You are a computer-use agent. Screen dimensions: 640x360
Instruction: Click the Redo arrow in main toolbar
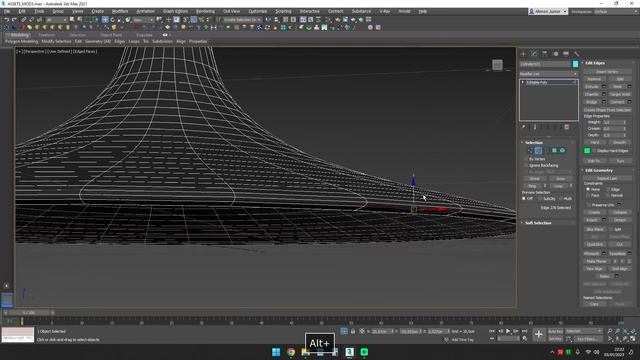point(14,20)
